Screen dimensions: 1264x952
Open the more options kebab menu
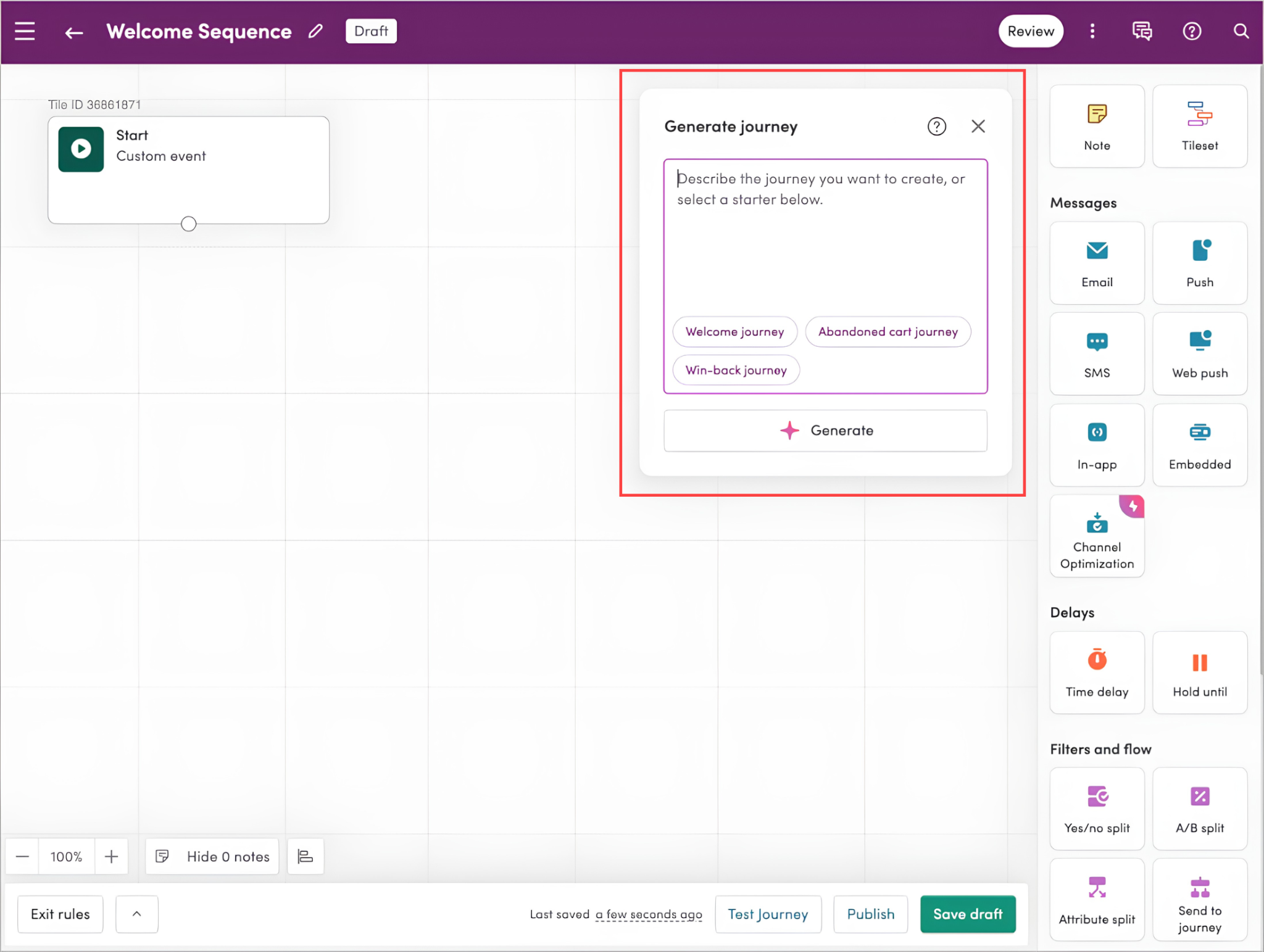click(x=1092, y=31)
